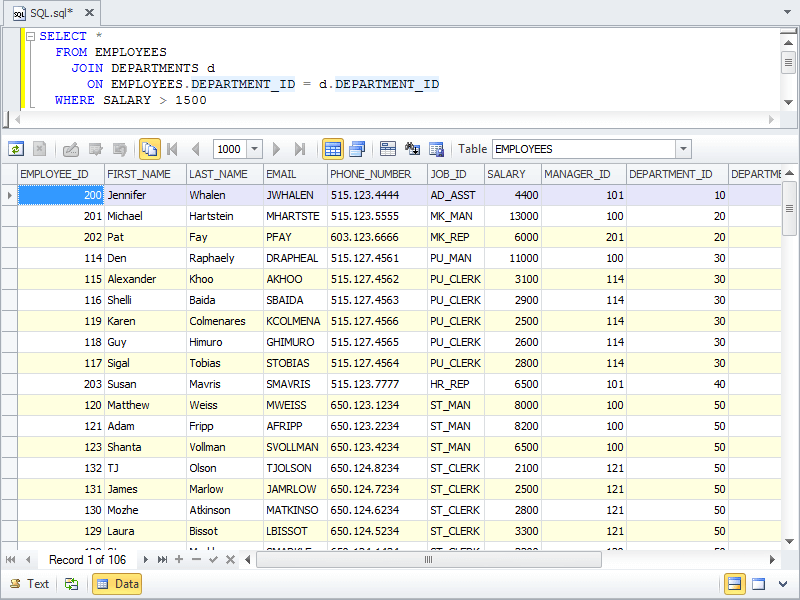The height and width of the screenshot is (600, 800).
Task: Click the horizontal grid scrollbar thumb
Action: coord(429,560)
